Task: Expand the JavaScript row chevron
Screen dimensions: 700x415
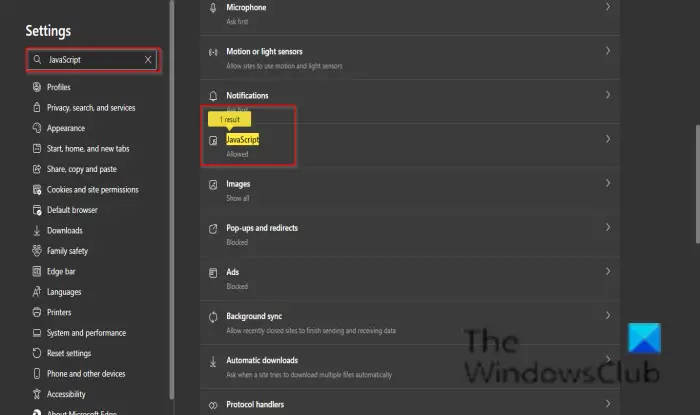Action: 608,139
